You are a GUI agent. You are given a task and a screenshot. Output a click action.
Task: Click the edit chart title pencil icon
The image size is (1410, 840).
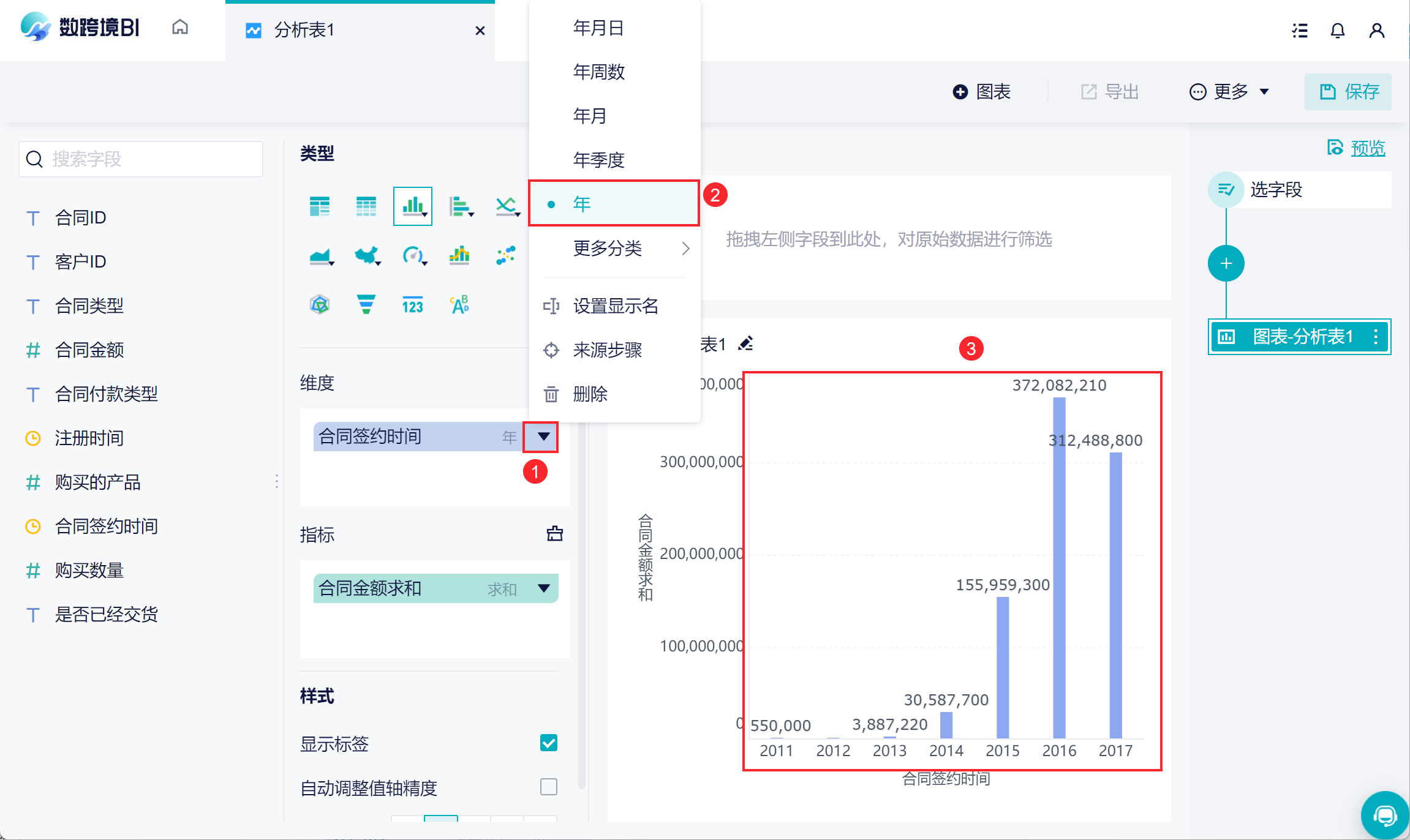point(745,343)
